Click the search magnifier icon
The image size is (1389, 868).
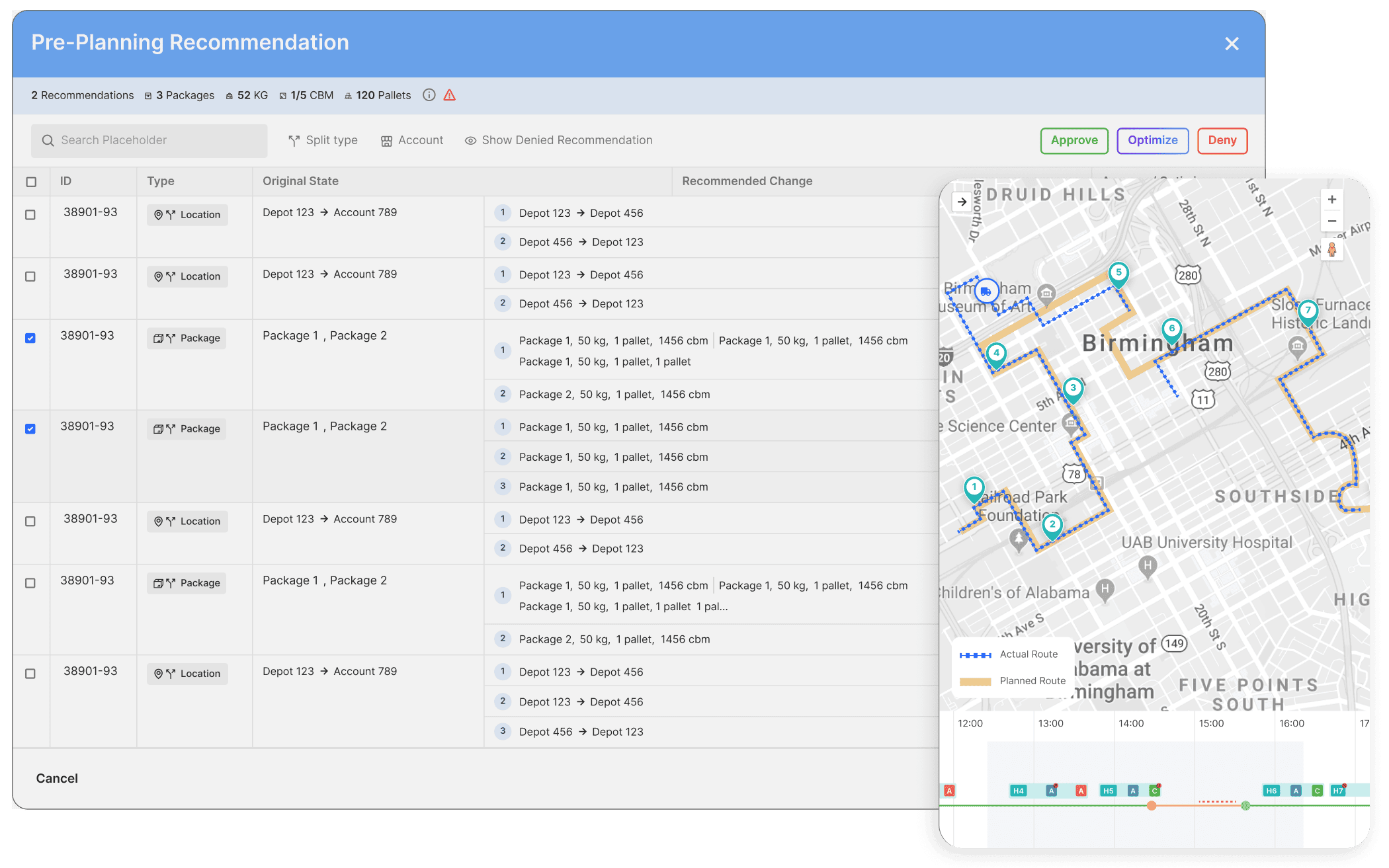48,140
